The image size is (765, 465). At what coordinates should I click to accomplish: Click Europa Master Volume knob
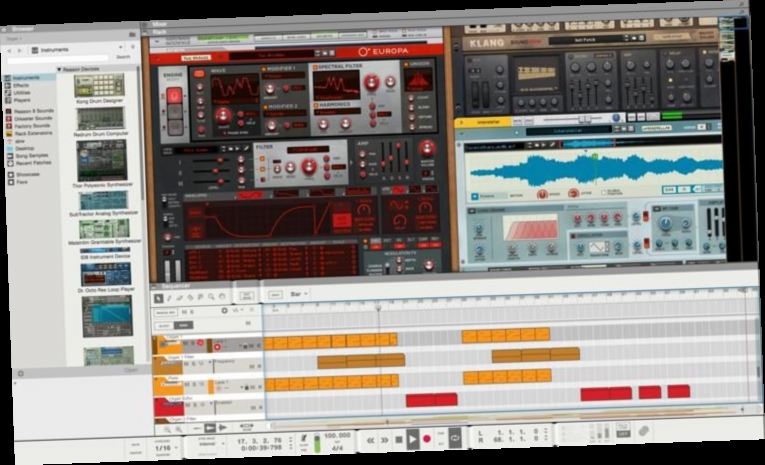pos(427,148)
